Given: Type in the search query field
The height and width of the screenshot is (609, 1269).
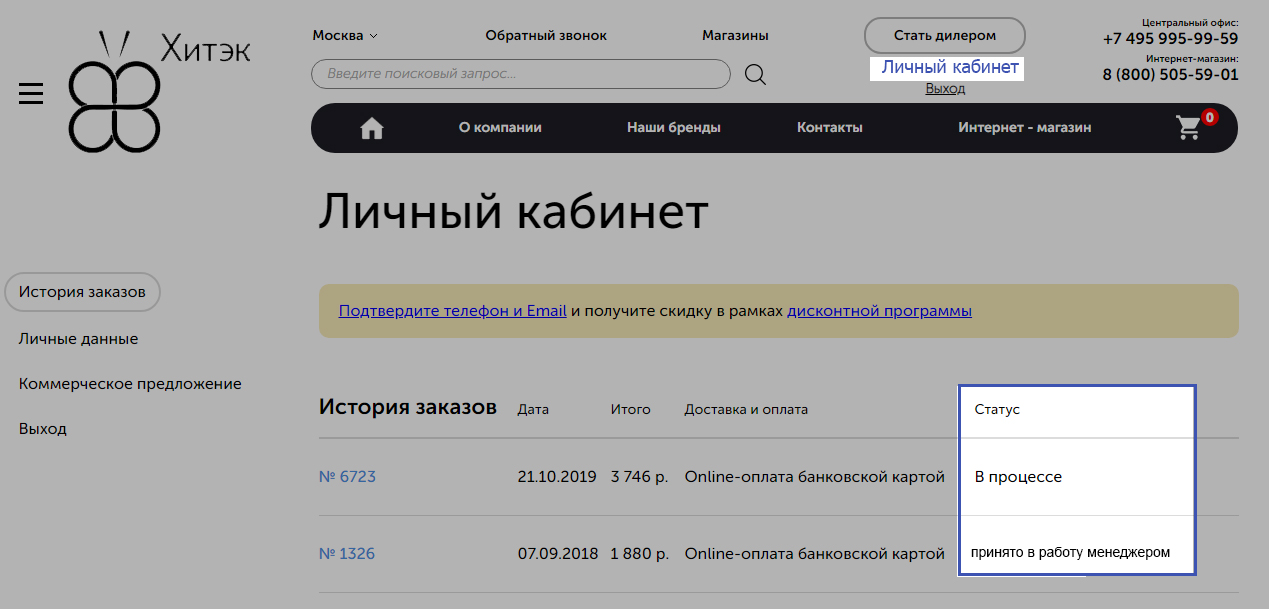Looking at the screenshot, I should (520, 74).
